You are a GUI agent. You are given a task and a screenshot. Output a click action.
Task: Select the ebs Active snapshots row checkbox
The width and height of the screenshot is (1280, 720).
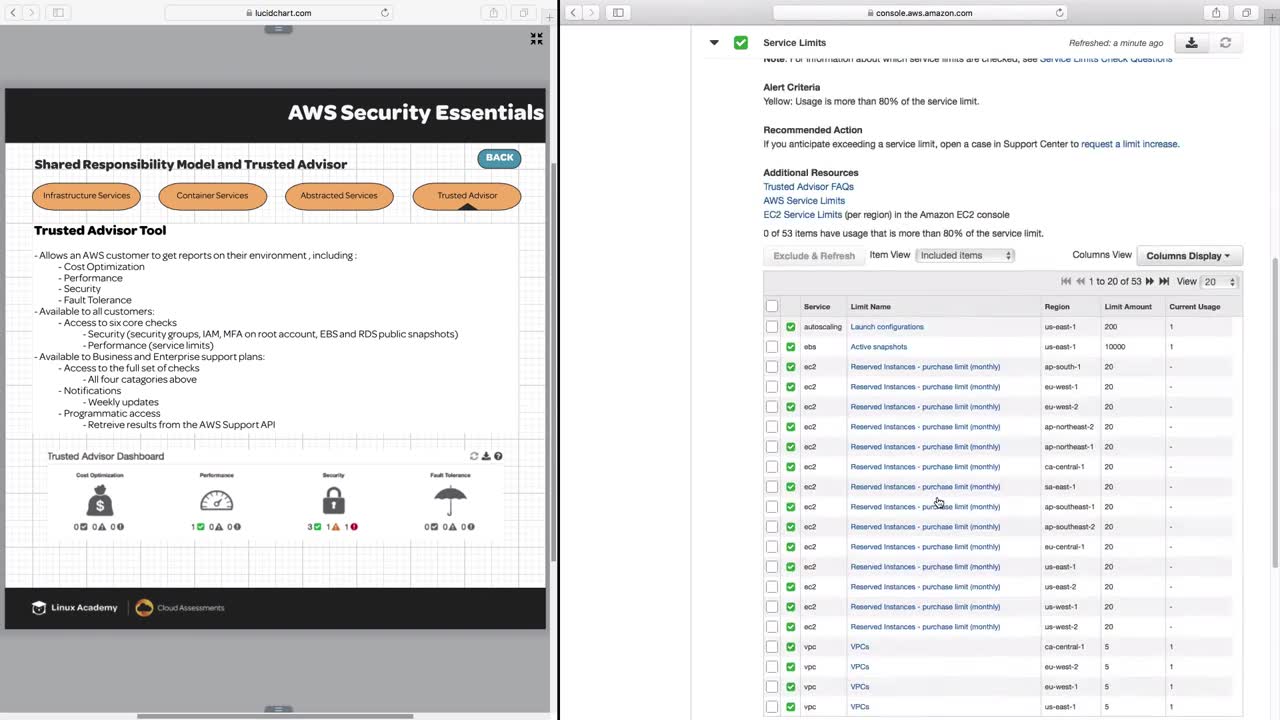click(x=772, y=347)
